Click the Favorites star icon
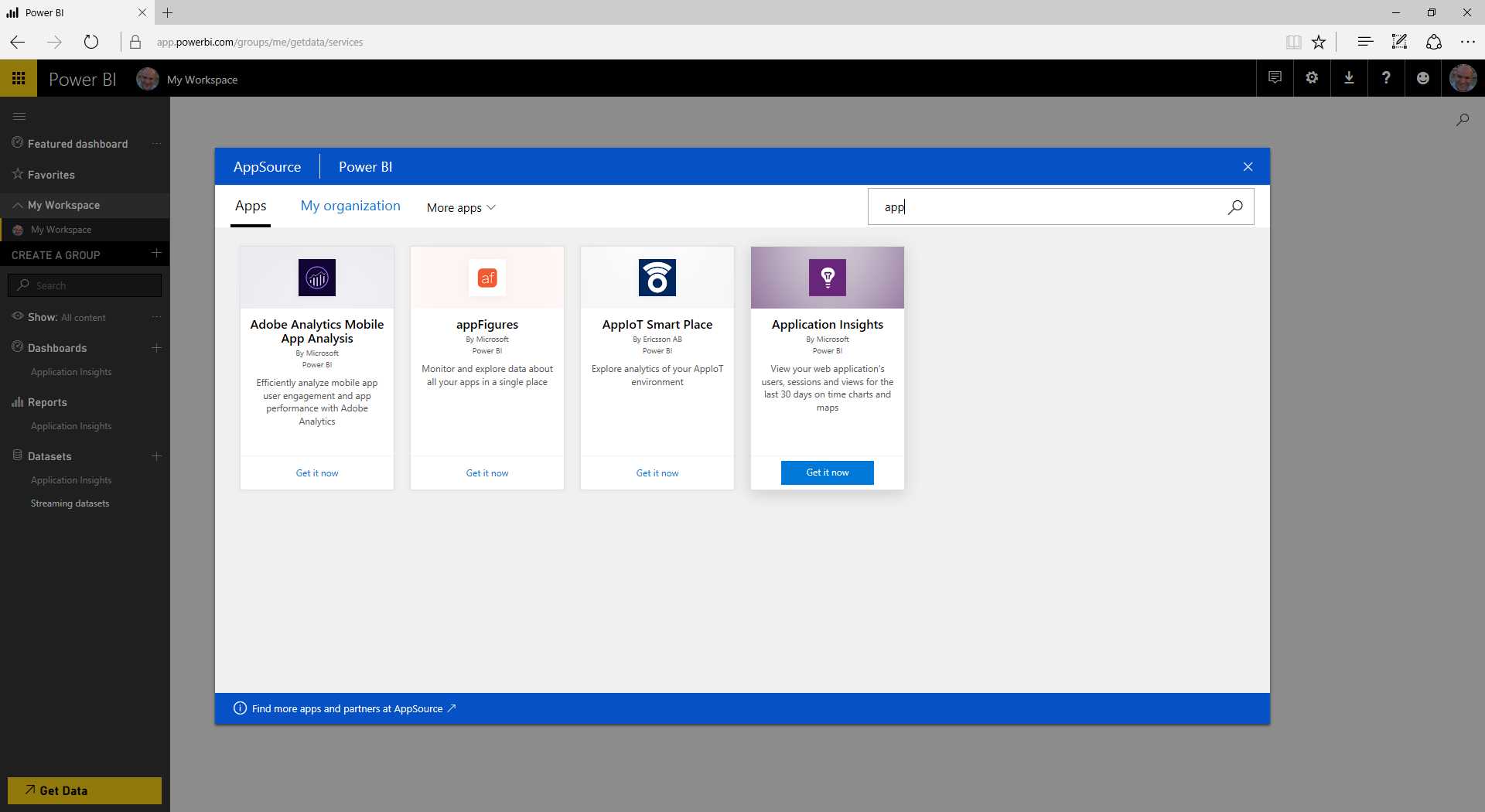1485x812 pixels. coord(15,174)
